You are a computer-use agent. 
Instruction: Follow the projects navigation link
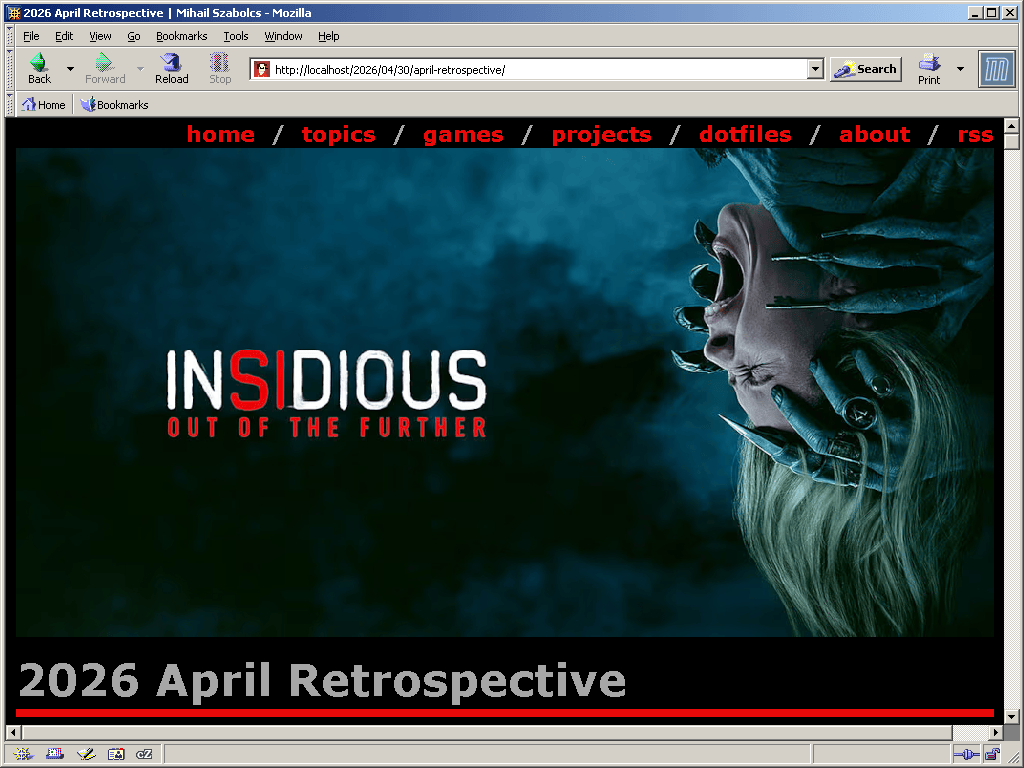[601, 134]
